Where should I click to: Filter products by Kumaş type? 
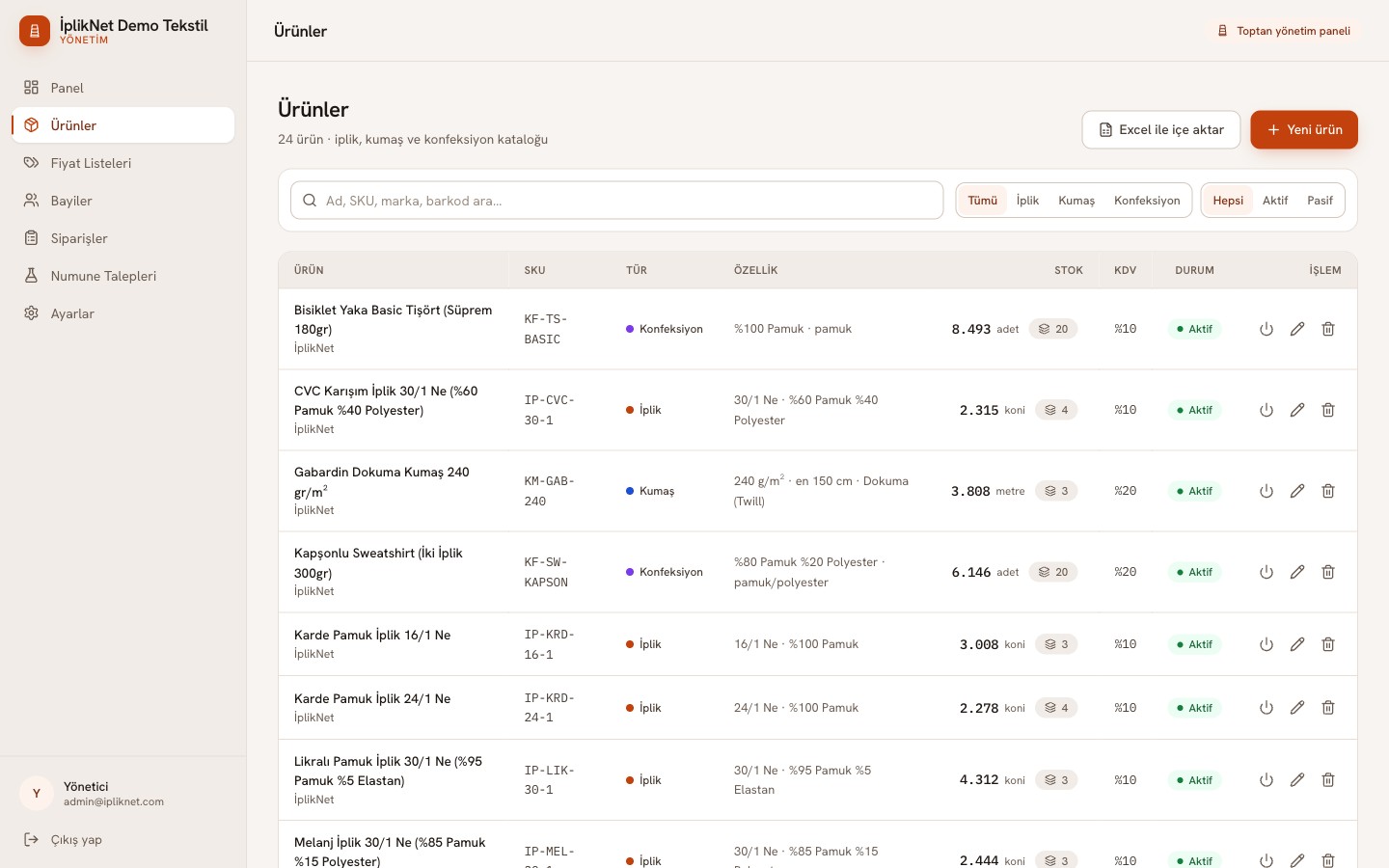(1076, 201)
